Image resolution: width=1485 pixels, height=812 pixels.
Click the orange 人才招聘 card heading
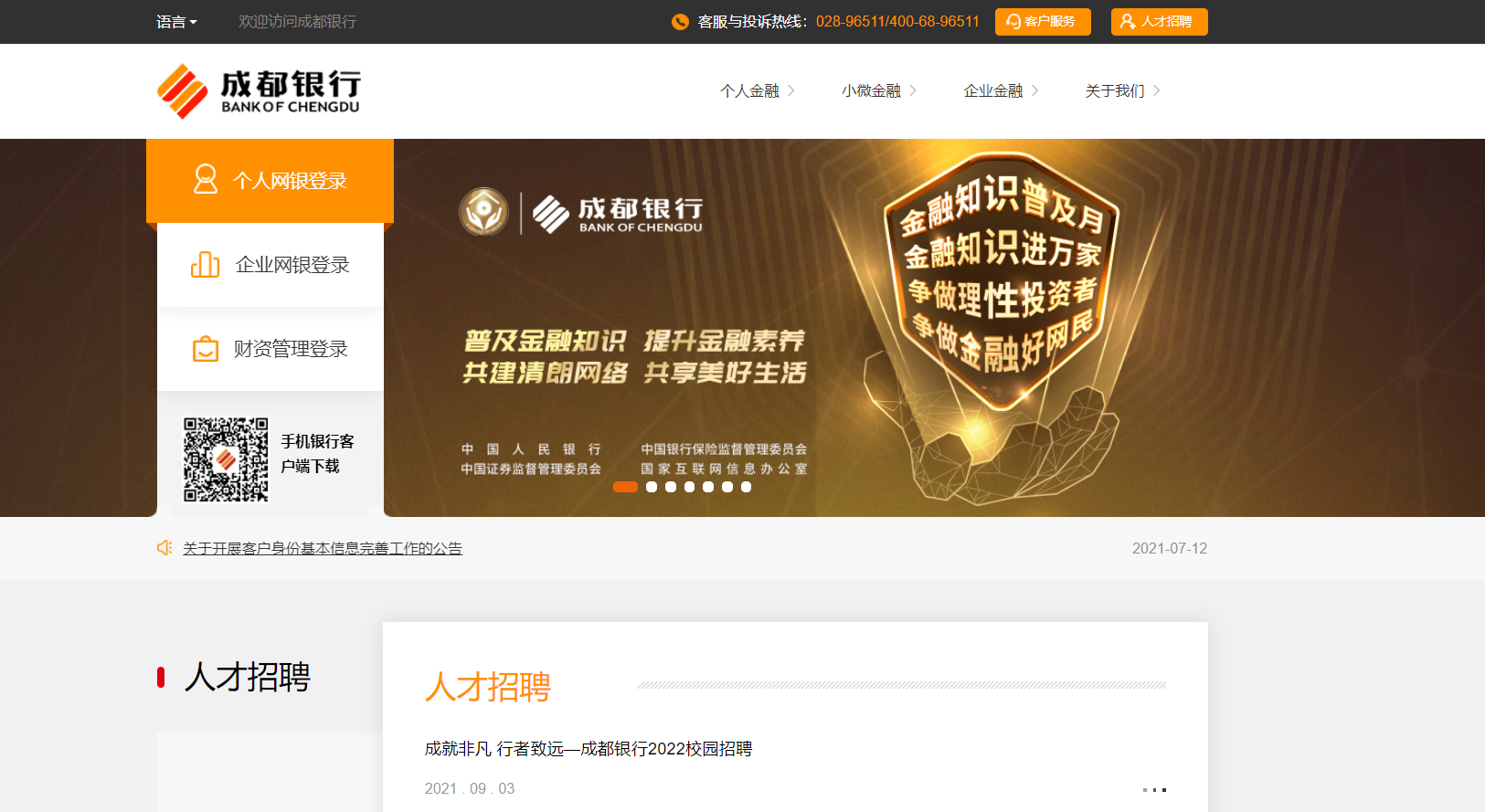click(488, 687)
